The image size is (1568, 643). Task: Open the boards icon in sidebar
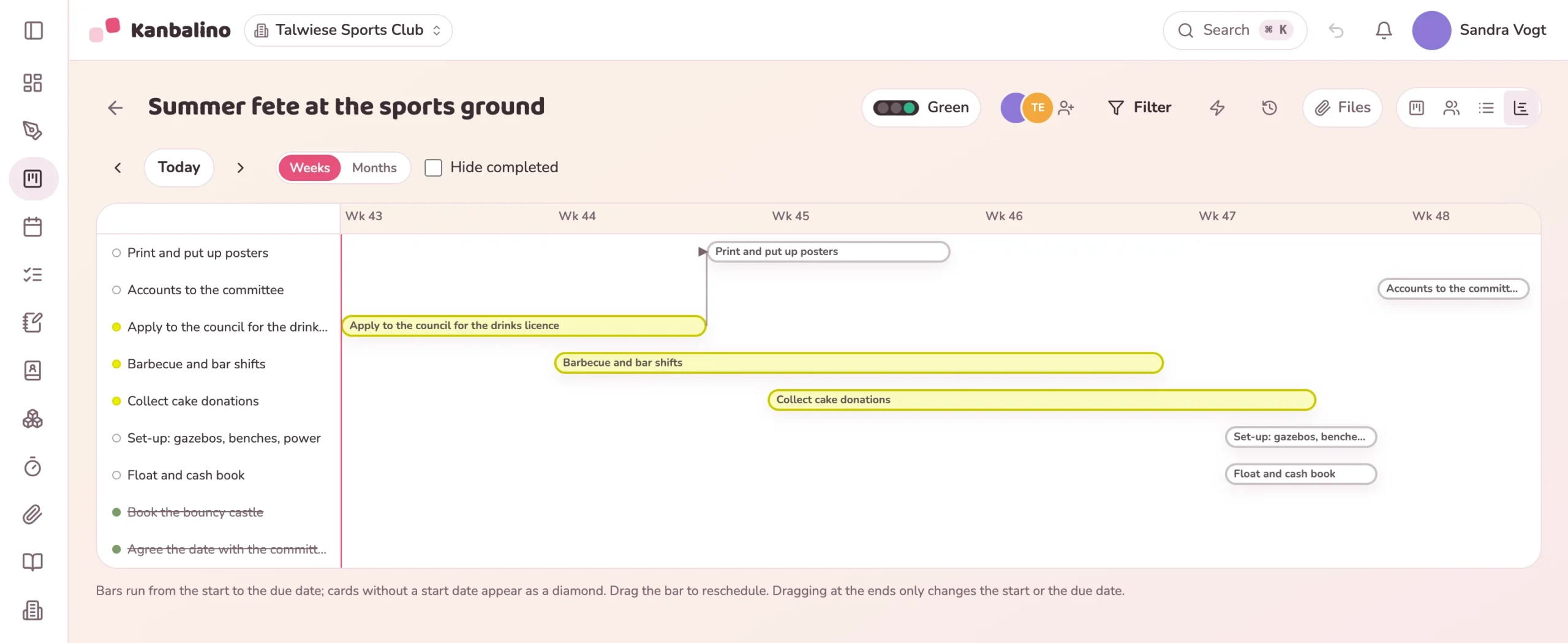point(32,178)
